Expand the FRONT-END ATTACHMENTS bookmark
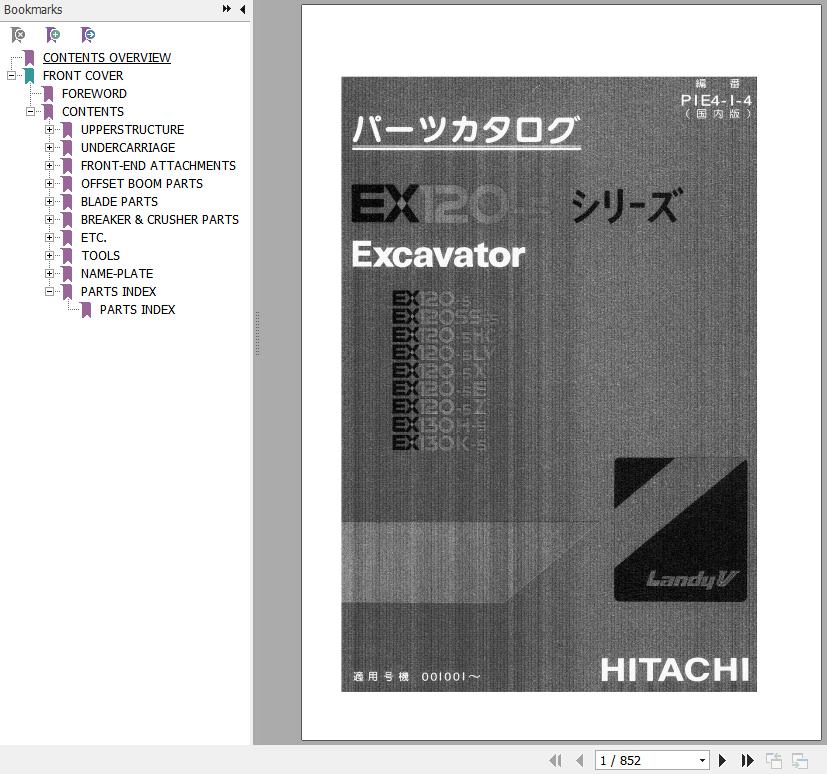Viewport: 827px width, 774px height. (49, 165)
